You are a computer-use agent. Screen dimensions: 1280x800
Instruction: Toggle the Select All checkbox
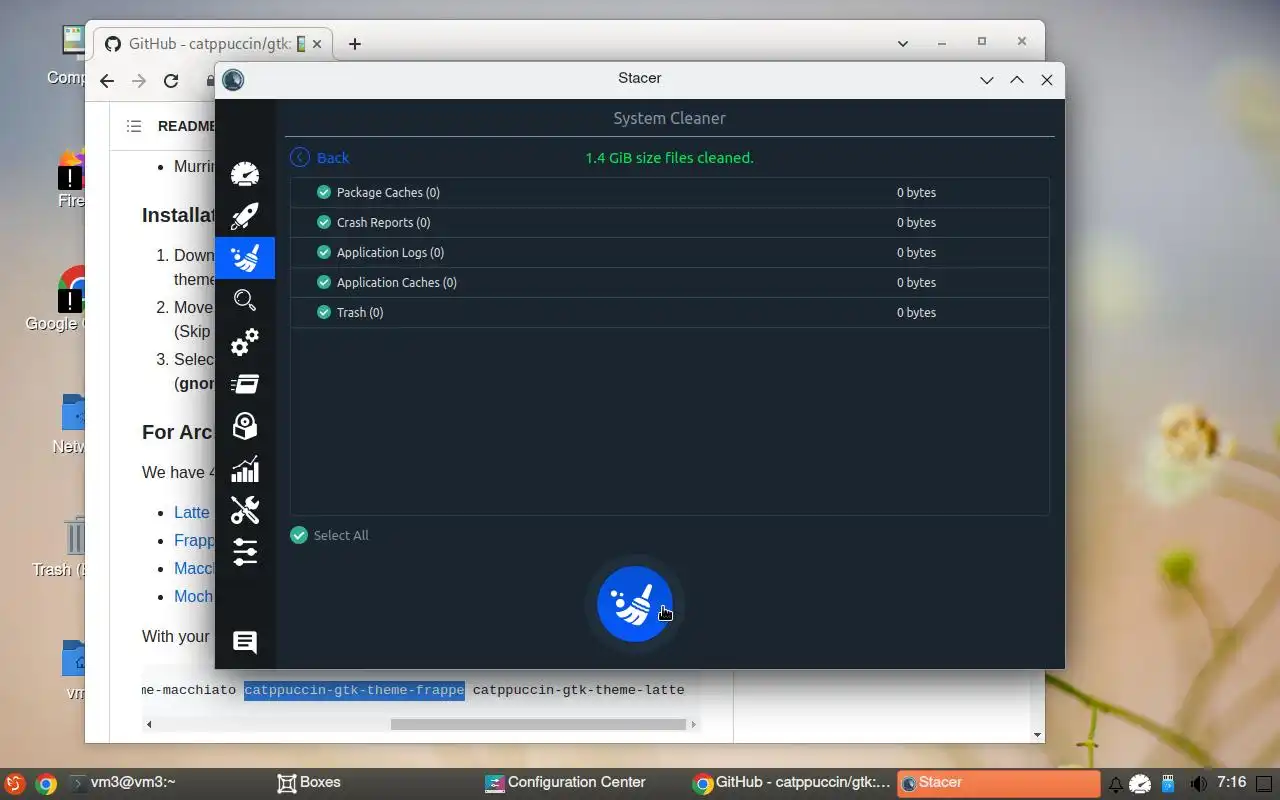pos(299,535)
